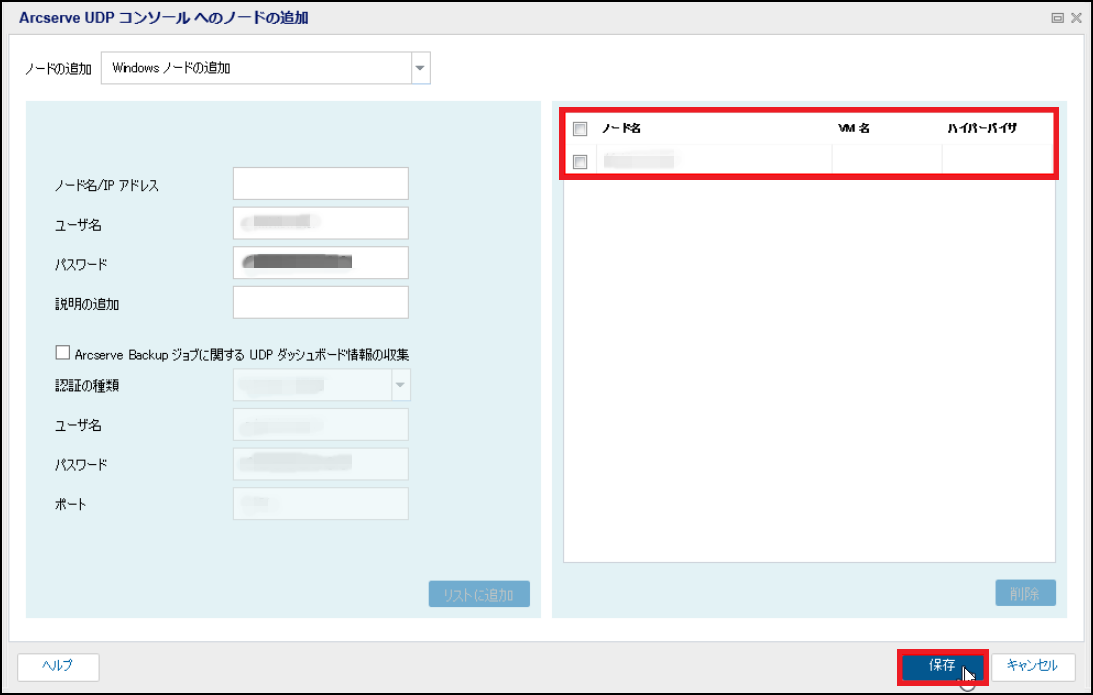Click the disabled lower ユーザ名 field

click(x=321, y=425)
